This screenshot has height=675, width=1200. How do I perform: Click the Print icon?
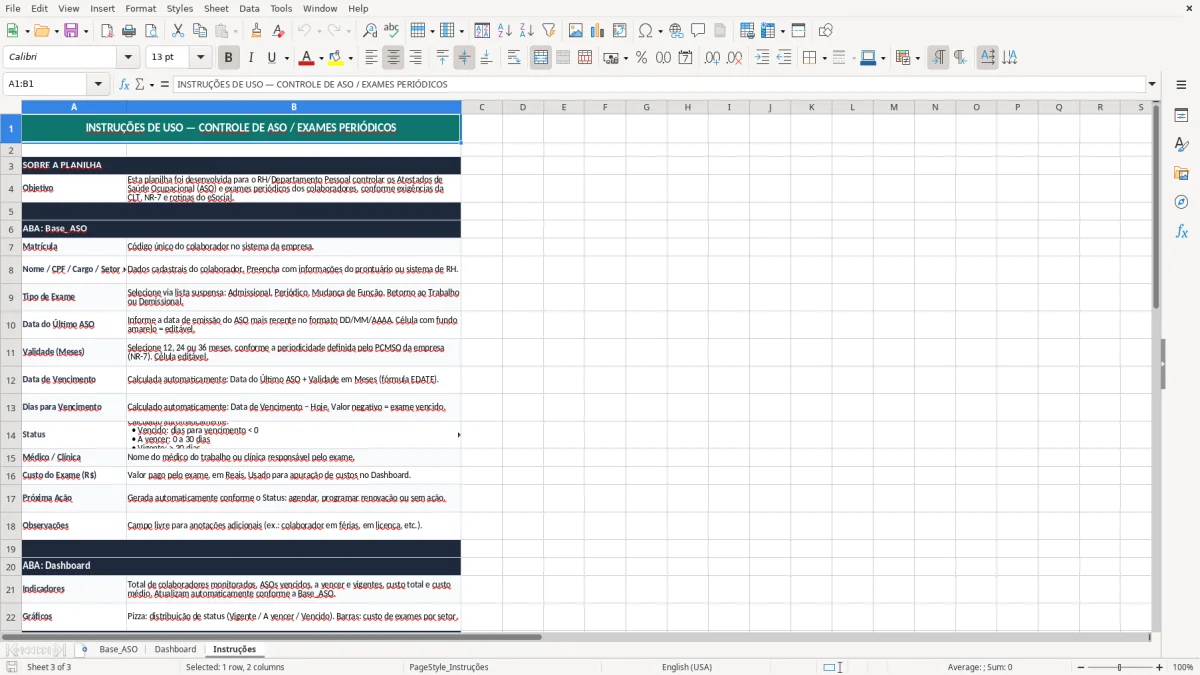(x=129, y=31)
